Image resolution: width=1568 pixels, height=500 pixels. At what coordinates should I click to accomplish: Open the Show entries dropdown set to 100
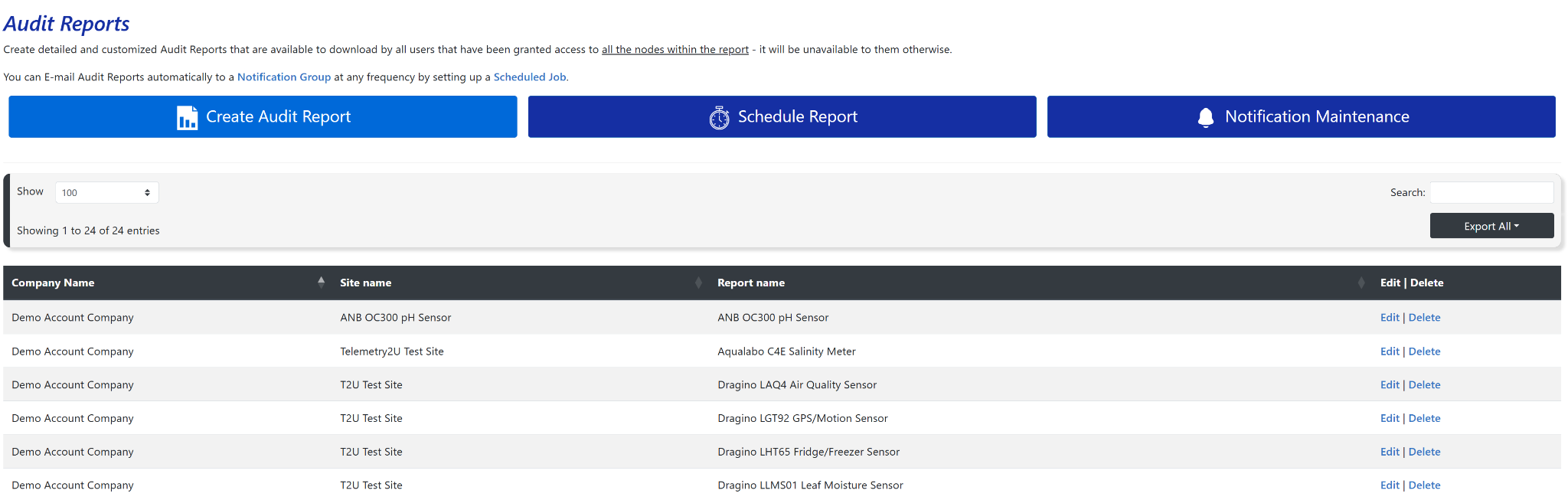(106, 192)
